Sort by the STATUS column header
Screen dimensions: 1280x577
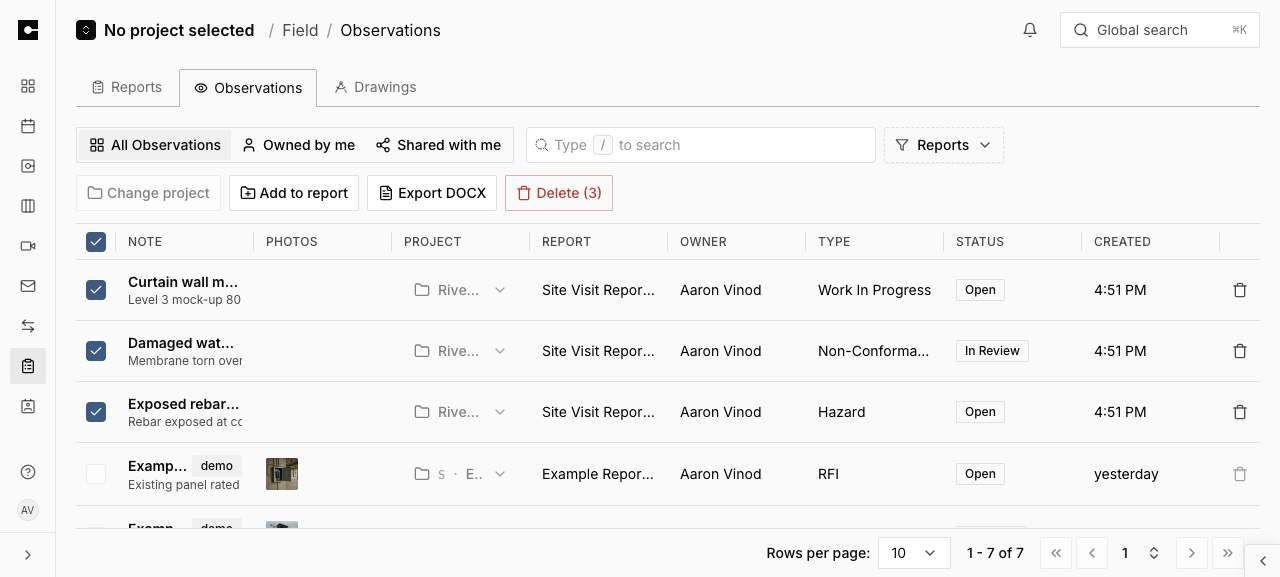pos(980,242)
